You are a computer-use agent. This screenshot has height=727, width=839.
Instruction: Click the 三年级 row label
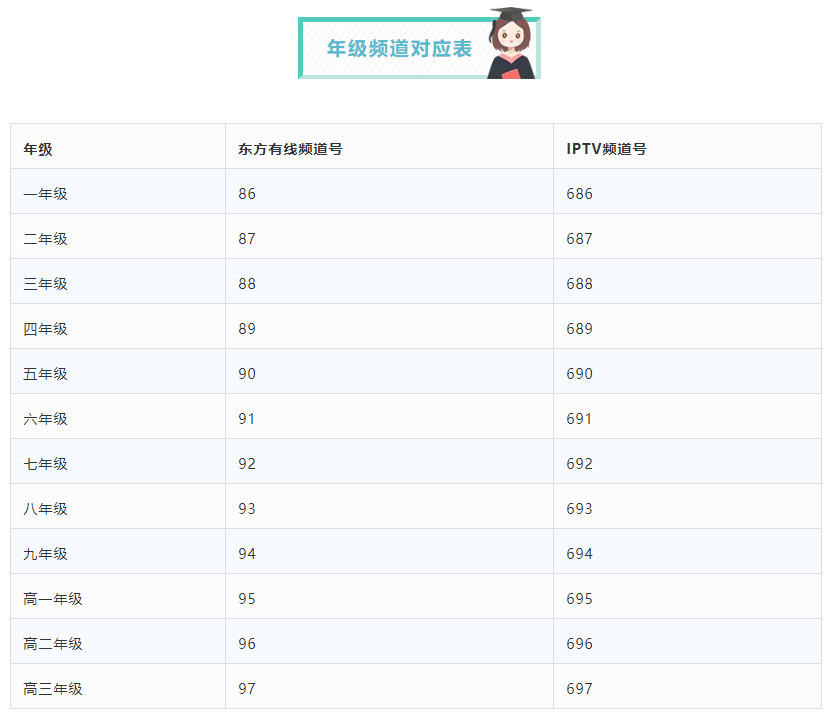(x=45, y=284)
